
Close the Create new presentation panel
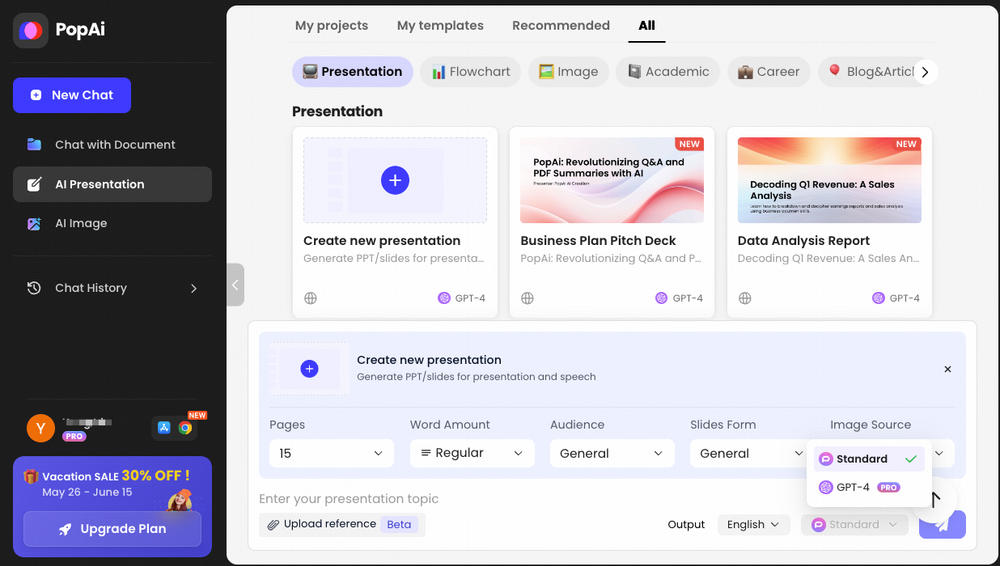[x=948, y=369]
